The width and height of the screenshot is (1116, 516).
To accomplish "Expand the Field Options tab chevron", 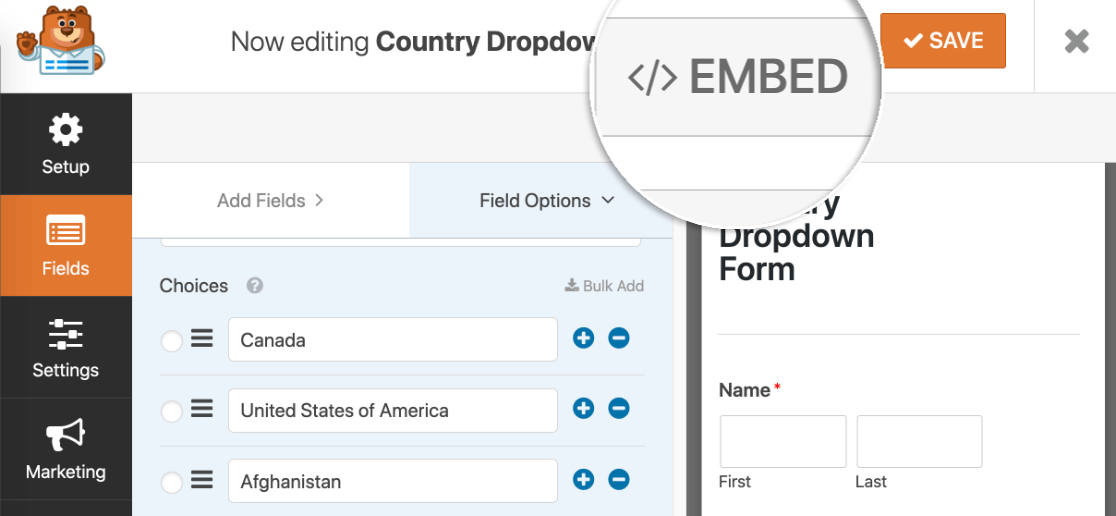I will pyautogui.click(x=608, y=201).
